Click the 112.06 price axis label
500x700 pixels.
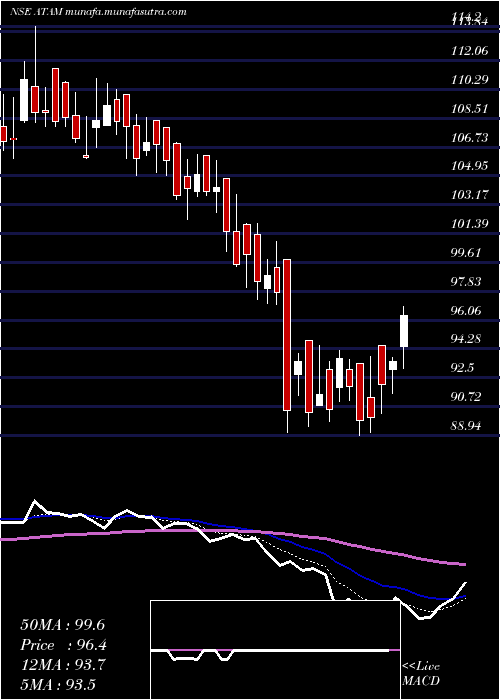[470, 52]
